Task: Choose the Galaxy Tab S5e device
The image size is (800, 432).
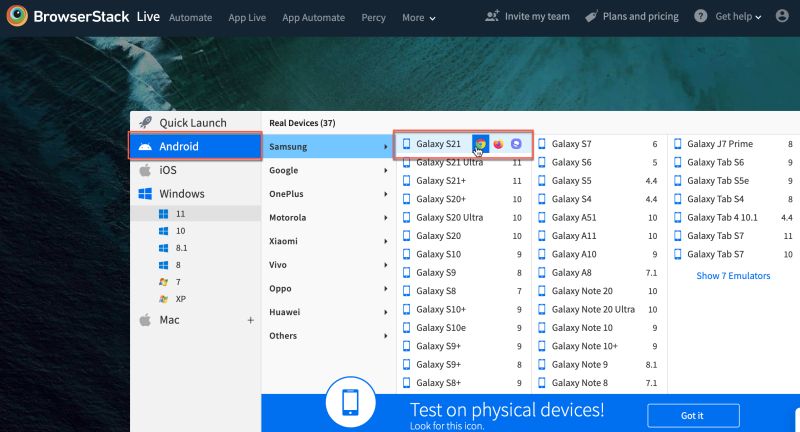Action: pos(734,181)
